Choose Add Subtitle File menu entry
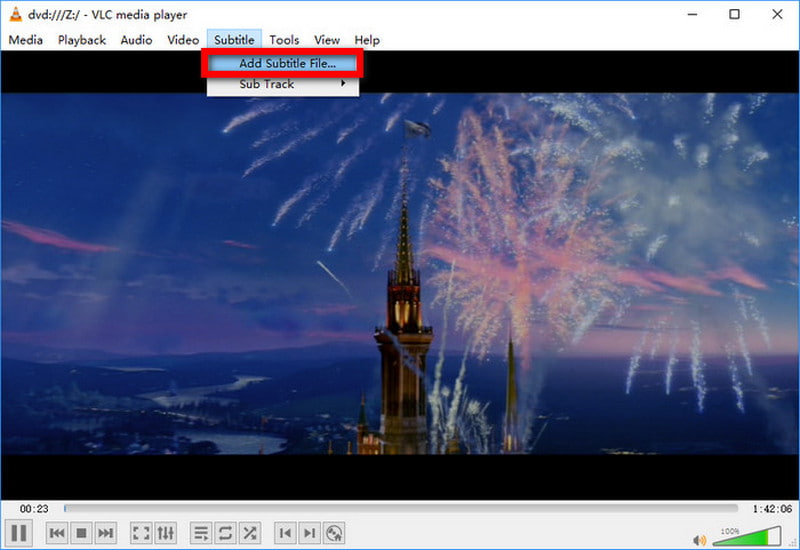The image size is (800, 550). (x=283, y=63)
